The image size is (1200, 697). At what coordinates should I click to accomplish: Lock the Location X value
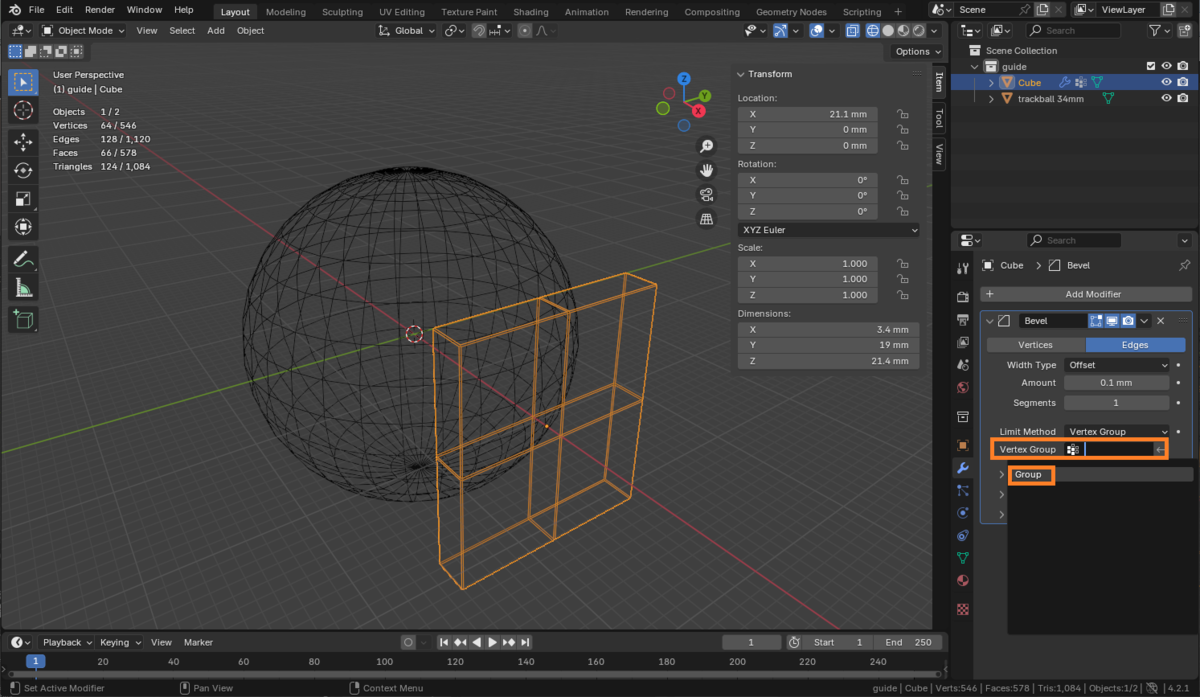902,114
